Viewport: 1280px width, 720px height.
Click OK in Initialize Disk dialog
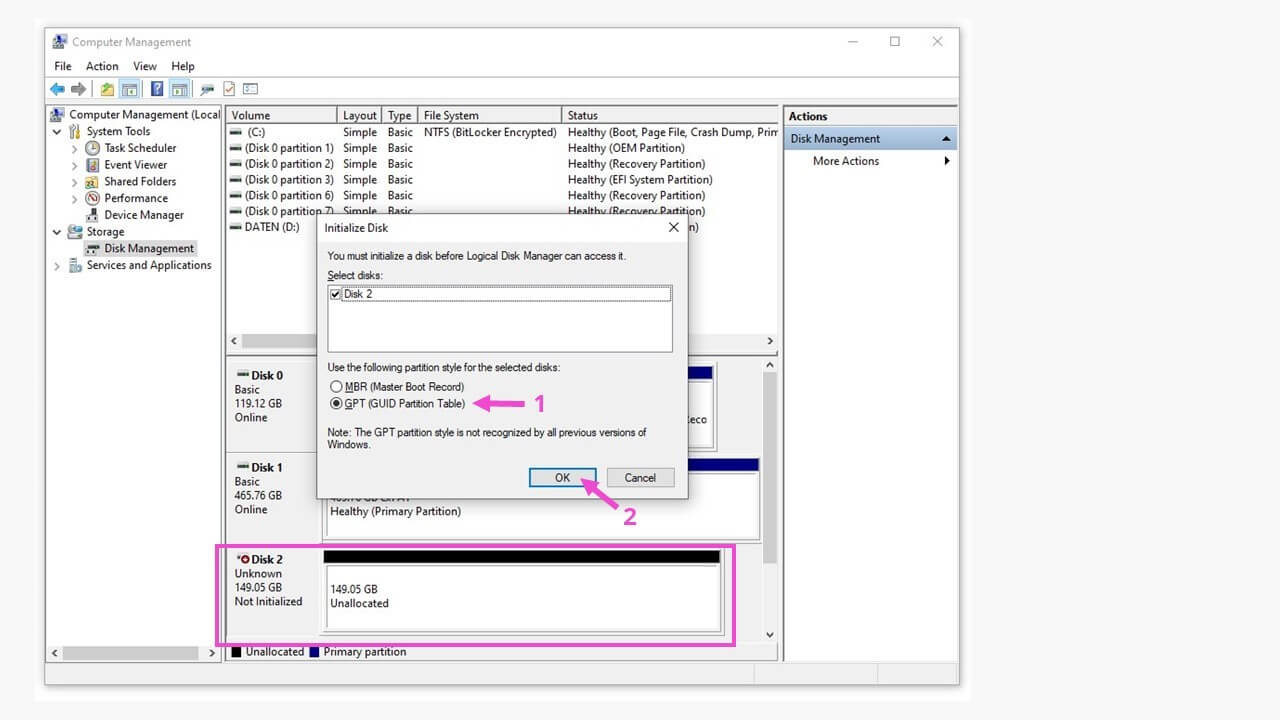(563, 478)
